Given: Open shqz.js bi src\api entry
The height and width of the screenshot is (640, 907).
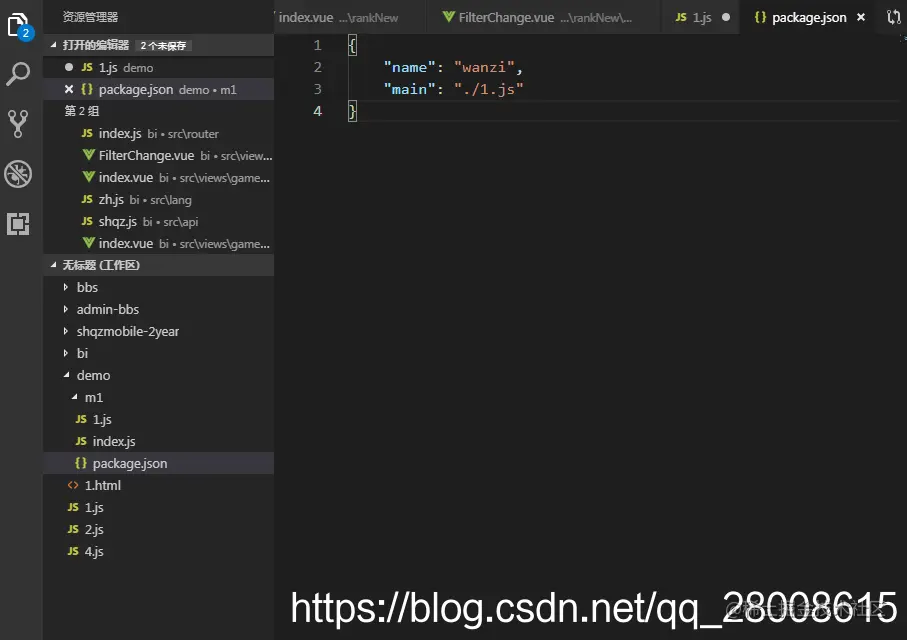Looking at the screenshot, I should 158,221.
